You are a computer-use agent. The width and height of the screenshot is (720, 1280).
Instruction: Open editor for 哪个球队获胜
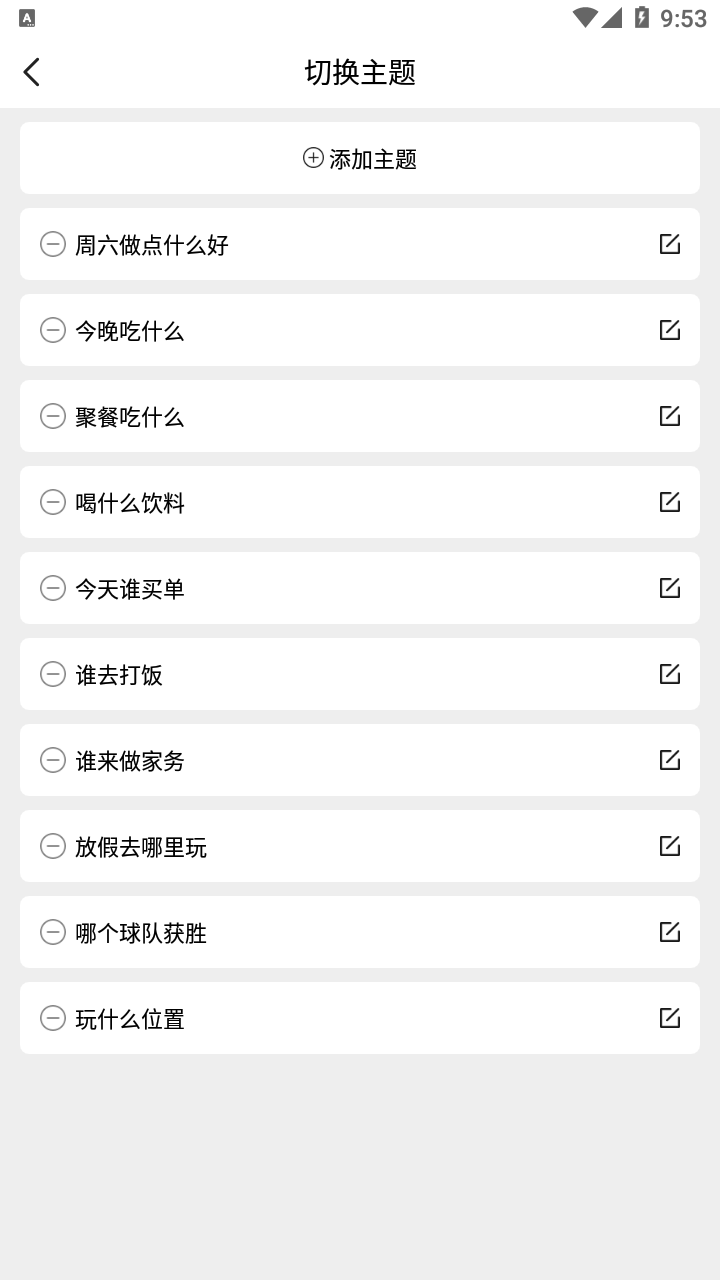tap(669, 932)
